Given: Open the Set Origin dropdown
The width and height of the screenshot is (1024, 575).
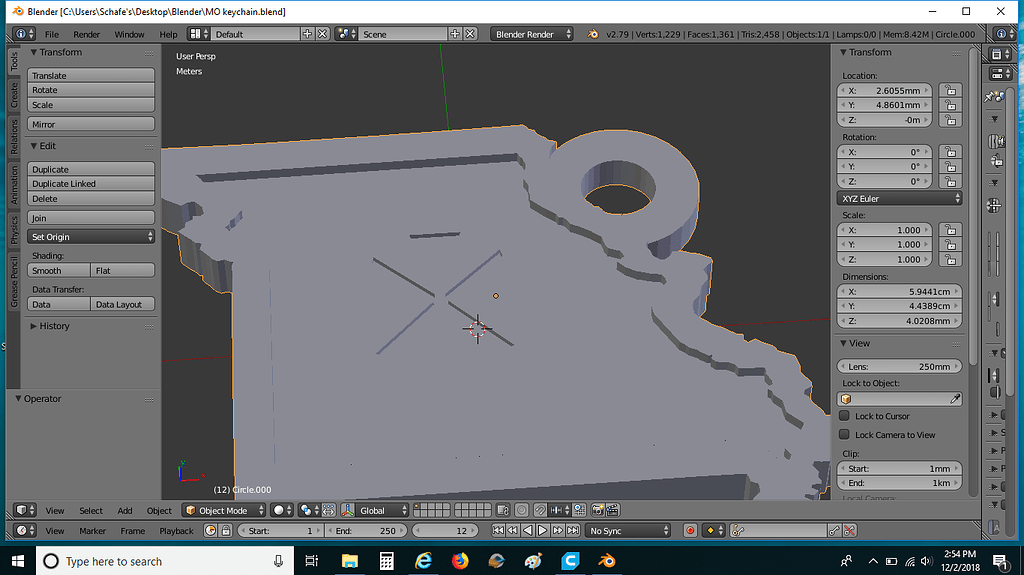Looking at the screenshot, I should [91, 237].
